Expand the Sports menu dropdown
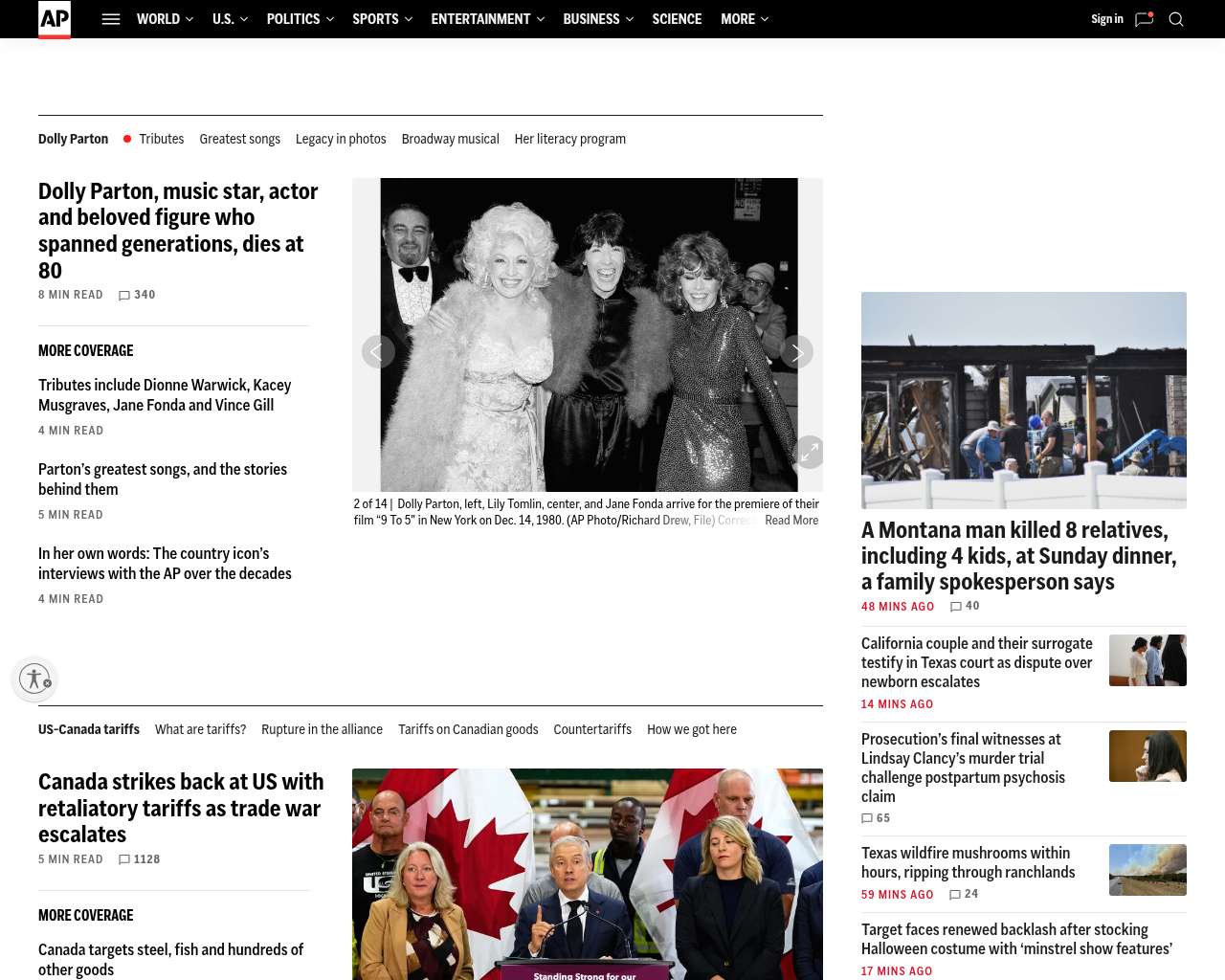This screenshot has height=980, width=1225. point(382,19)
